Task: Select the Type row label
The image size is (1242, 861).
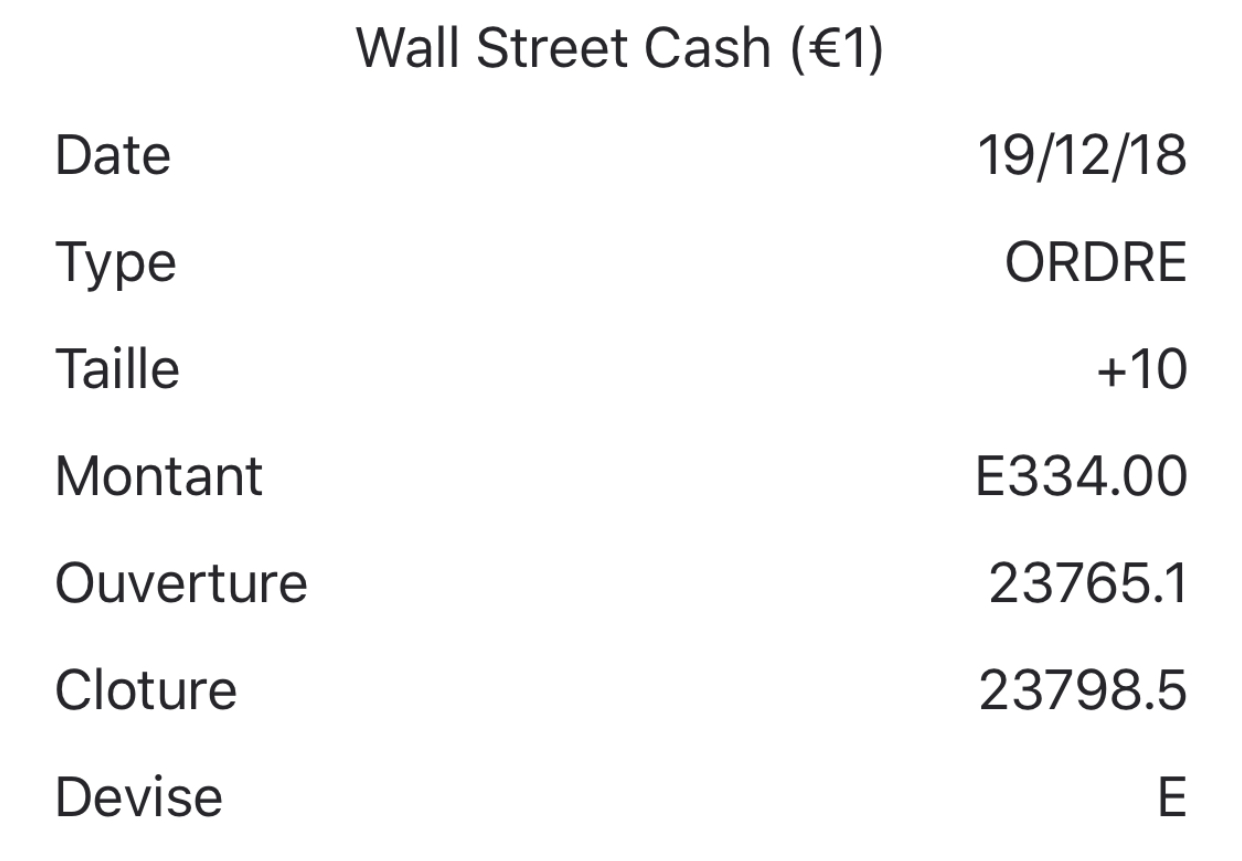Action: tap(116, 265)
